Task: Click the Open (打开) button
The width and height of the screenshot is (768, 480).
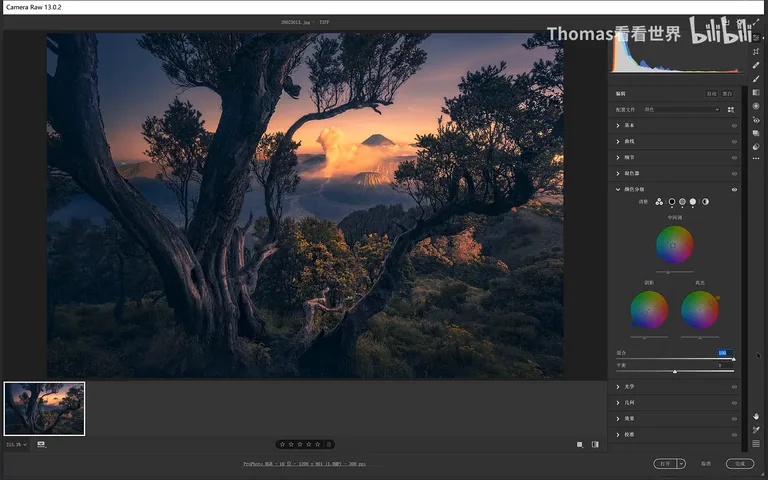Action: [665, 463]
